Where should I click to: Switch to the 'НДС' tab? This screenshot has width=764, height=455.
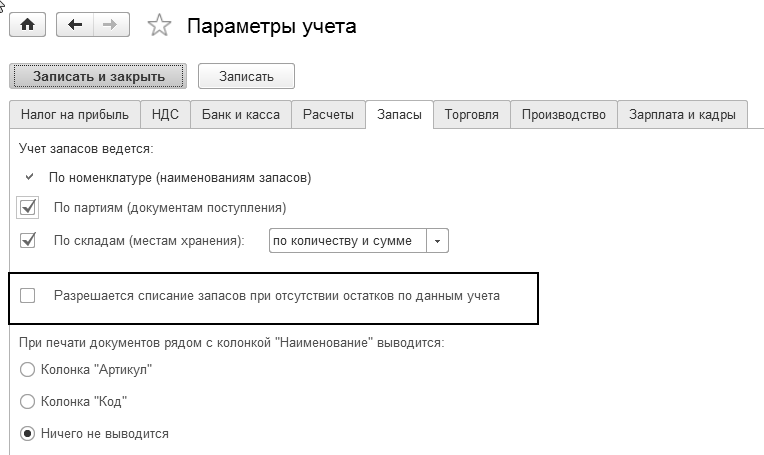[165, 115]
